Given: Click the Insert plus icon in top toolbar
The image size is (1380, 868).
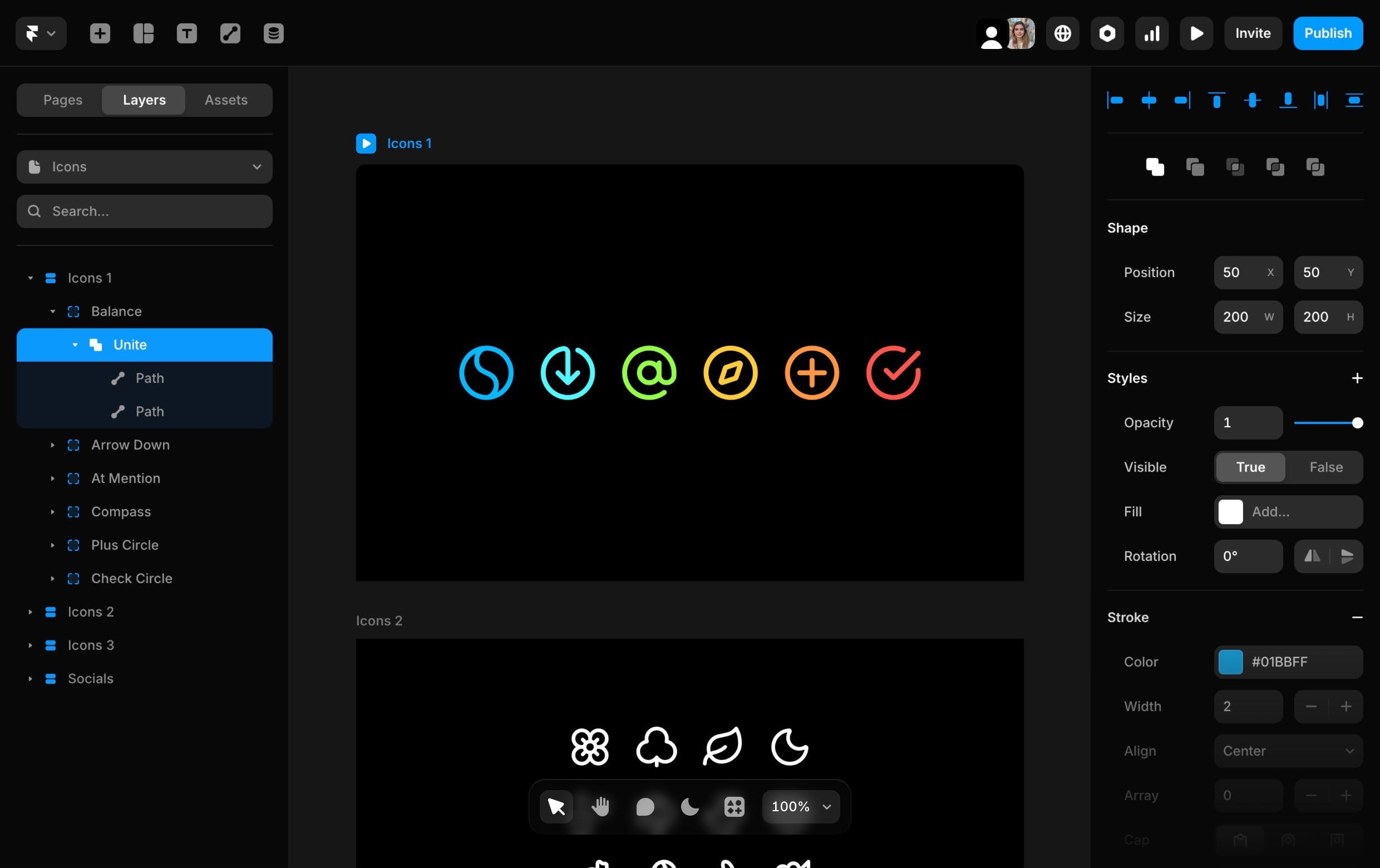Looking at the screenshot, I should point(100,33).
